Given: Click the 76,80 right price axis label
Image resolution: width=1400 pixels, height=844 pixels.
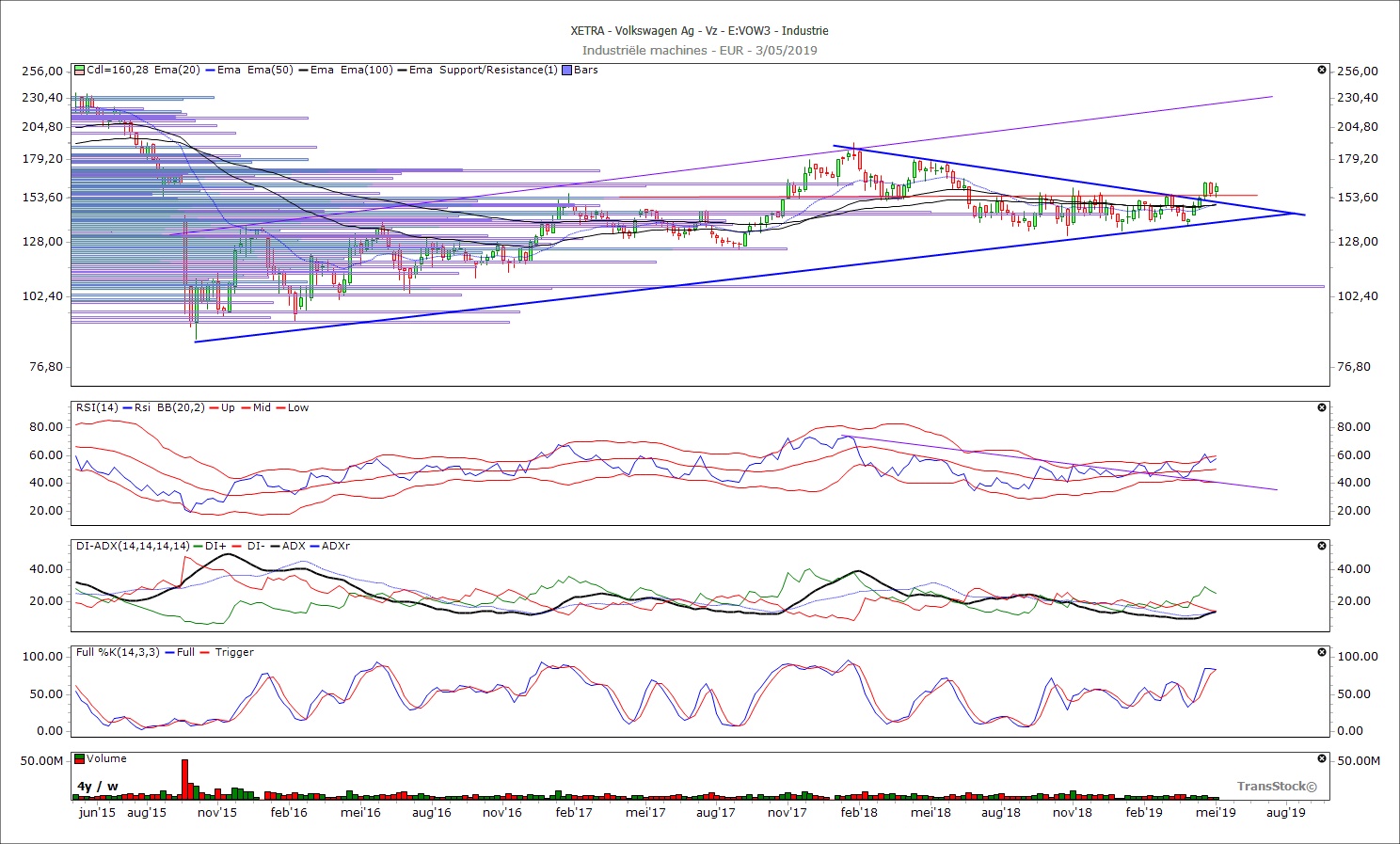Looking at the screenshot, I should (1354, 367).
